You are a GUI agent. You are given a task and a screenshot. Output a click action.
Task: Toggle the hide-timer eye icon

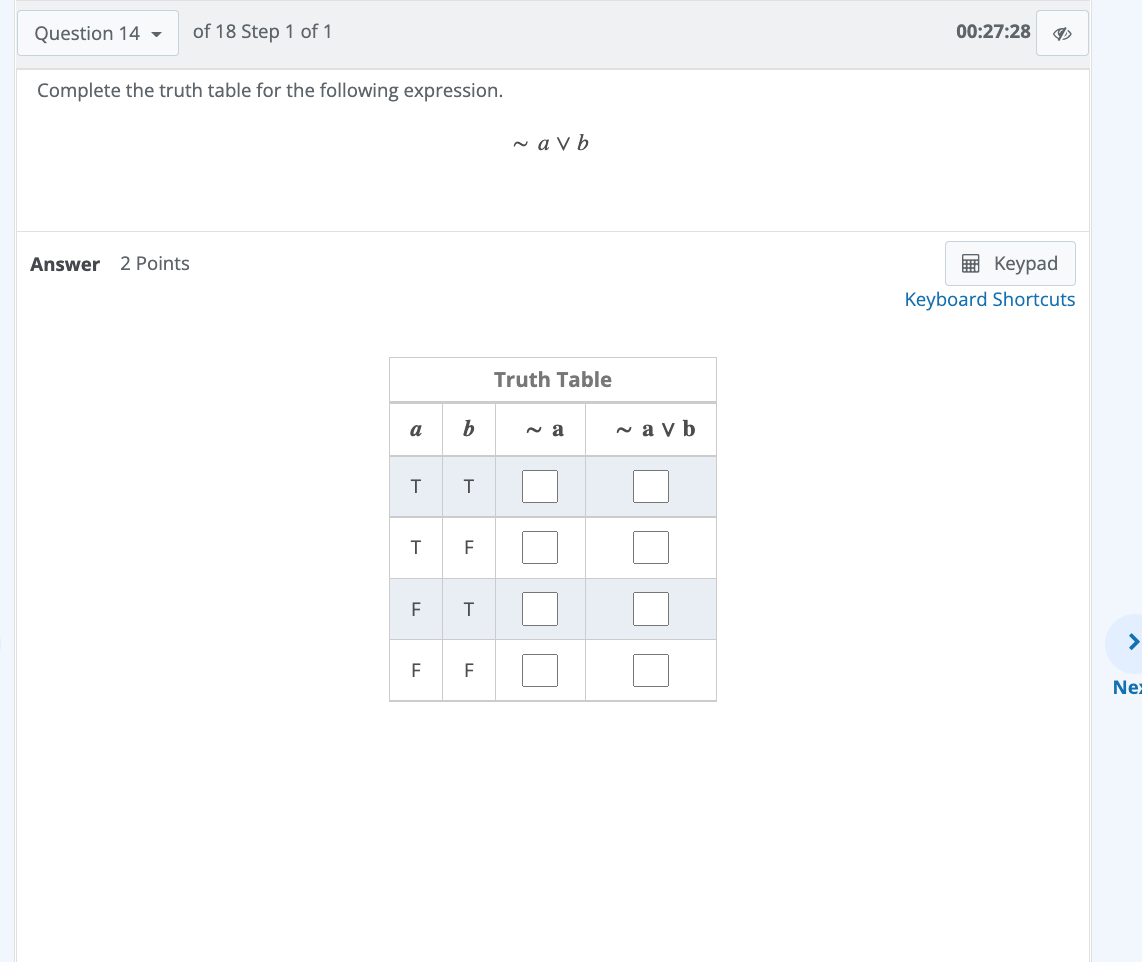pos(1062,33)
